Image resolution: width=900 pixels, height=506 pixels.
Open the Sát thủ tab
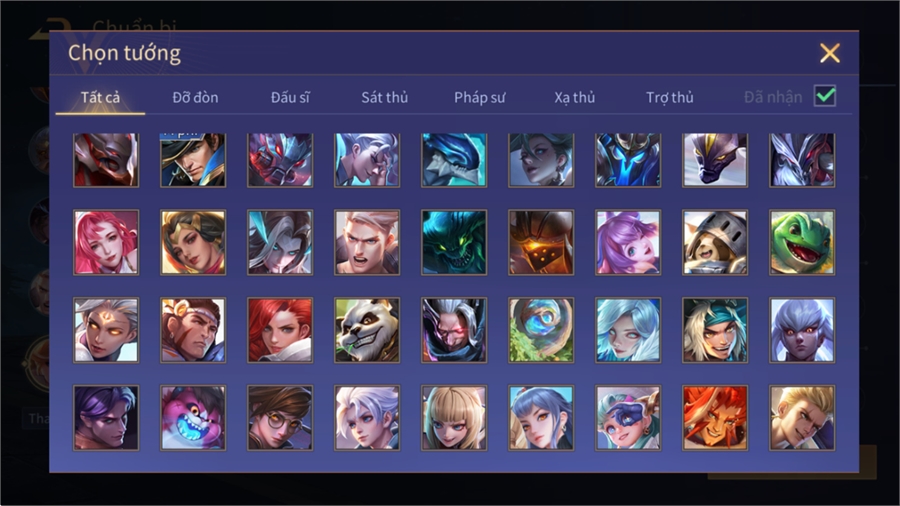pyautogui.click(x=385, y=98)
